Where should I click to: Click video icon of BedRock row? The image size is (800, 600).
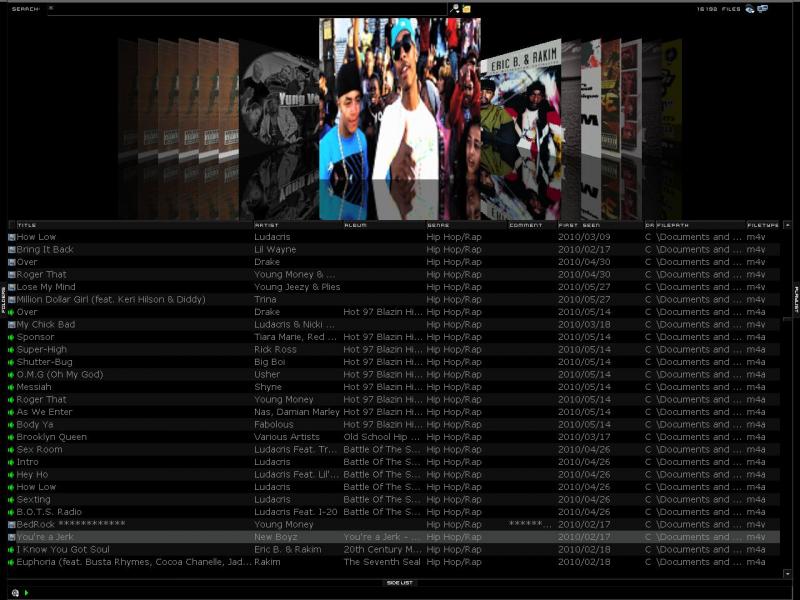point(12,524)
